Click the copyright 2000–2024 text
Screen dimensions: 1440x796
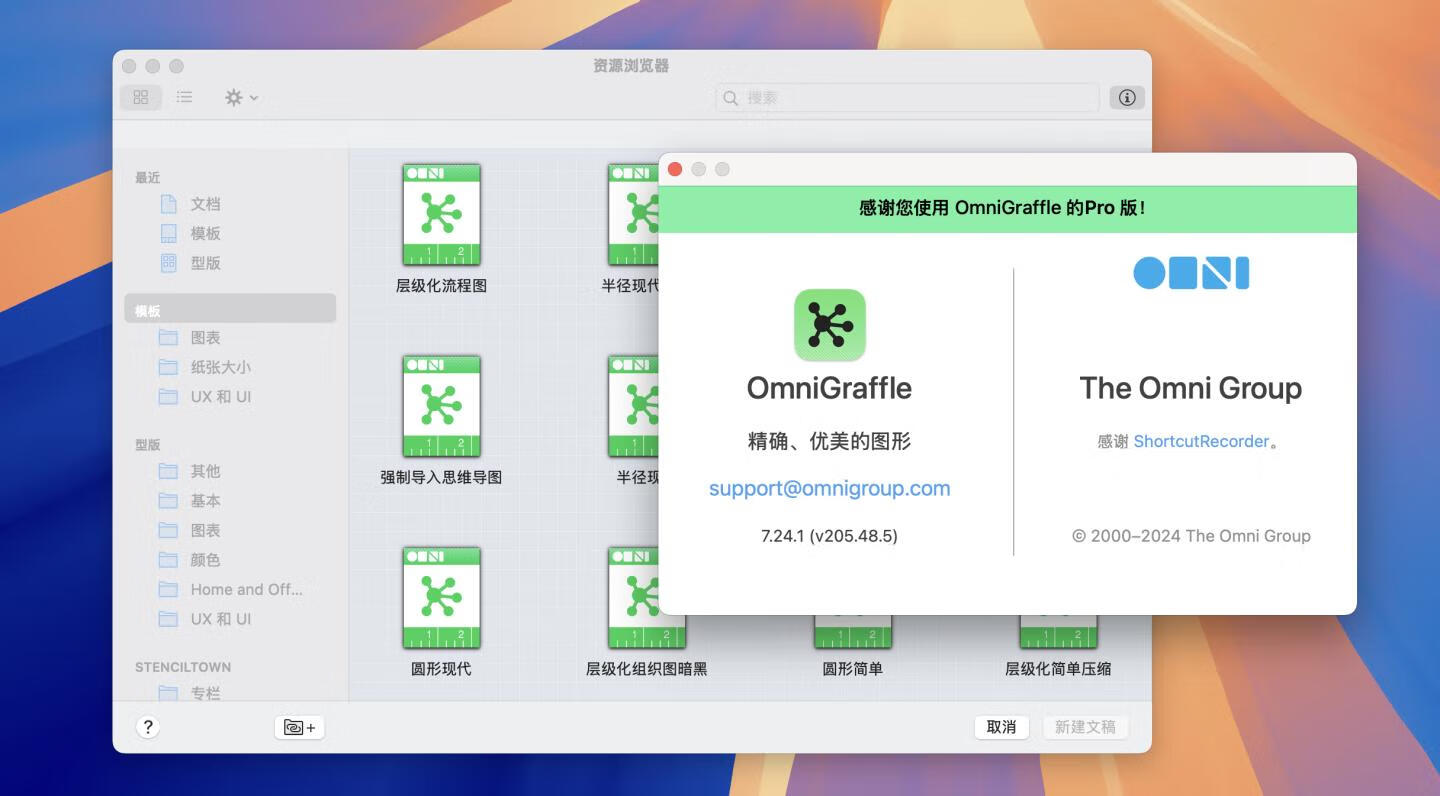click(x=1191, y=536)
